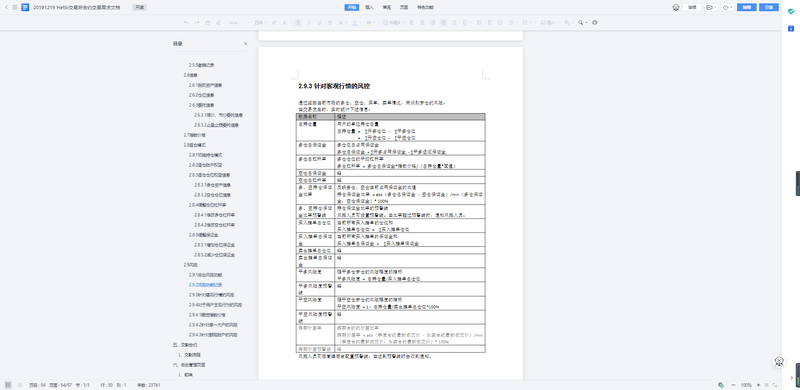Open outline entry 2.9.3 针对客观行情的风控

(x=211, y=295)
